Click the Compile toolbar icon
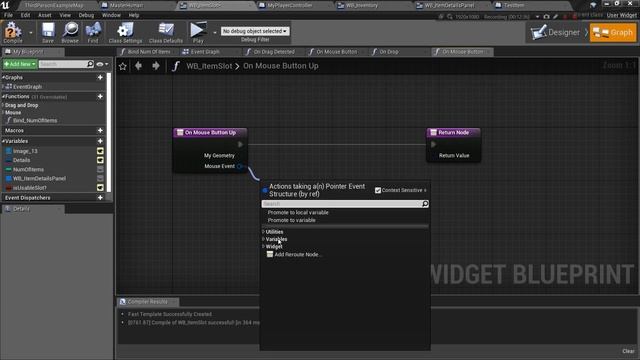The image size is (640, 360). (13, 32)
